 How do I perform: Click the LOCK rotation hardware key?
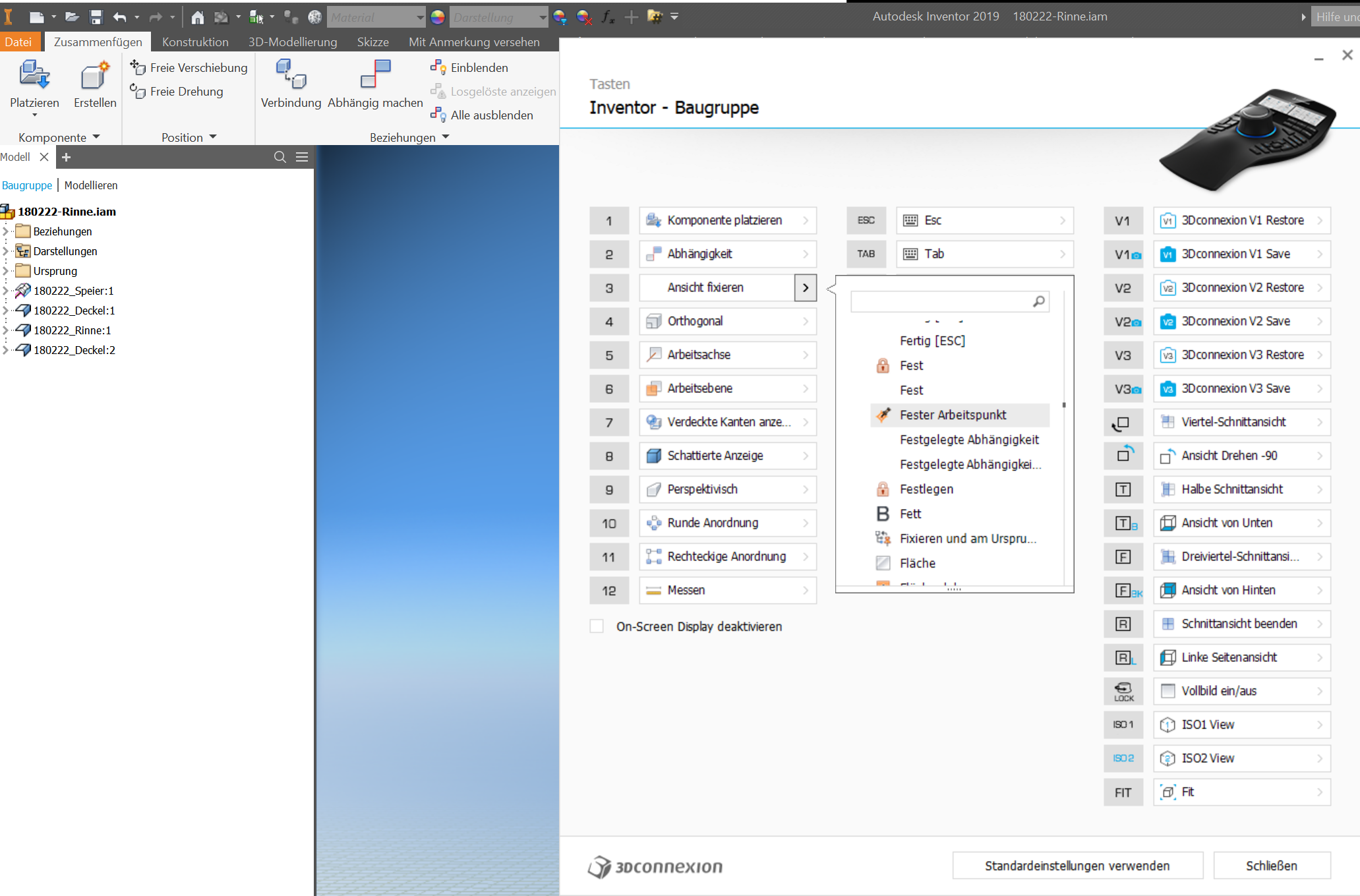1124,691
